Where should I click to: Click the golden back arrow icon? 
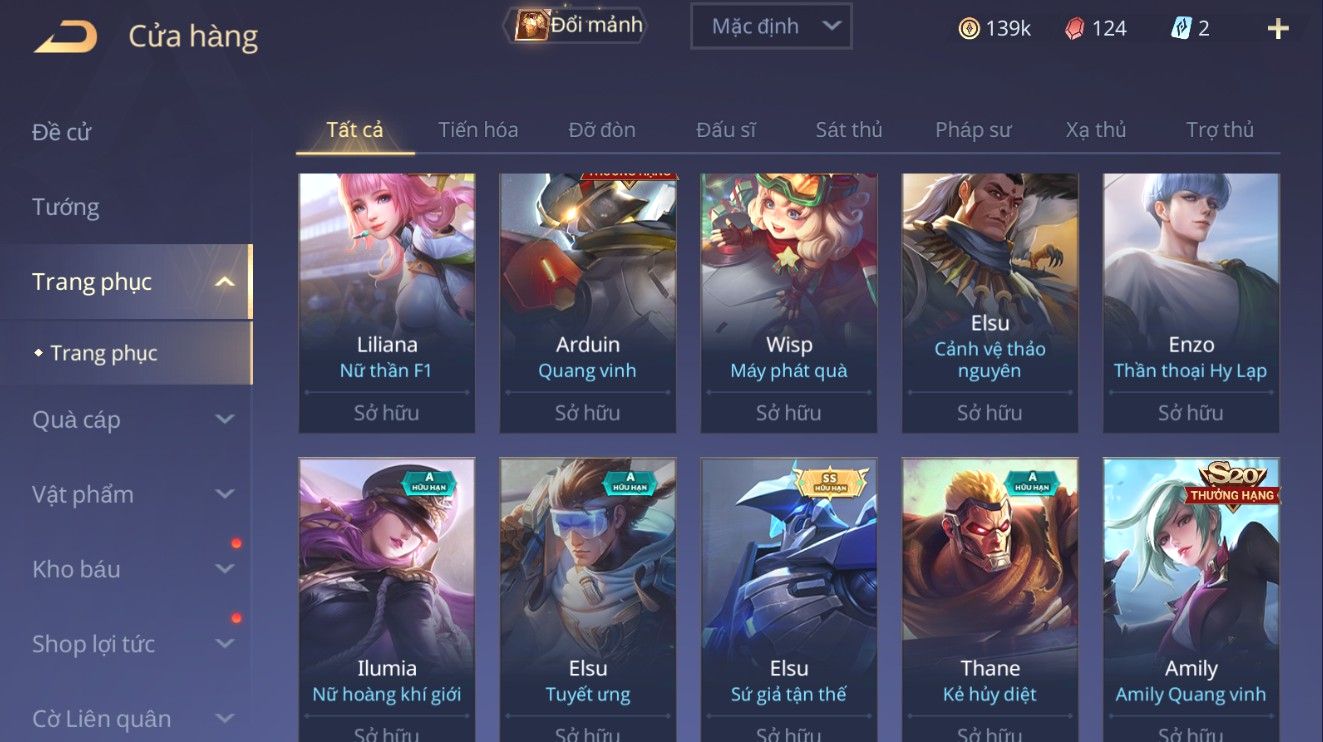pos(66,37)
